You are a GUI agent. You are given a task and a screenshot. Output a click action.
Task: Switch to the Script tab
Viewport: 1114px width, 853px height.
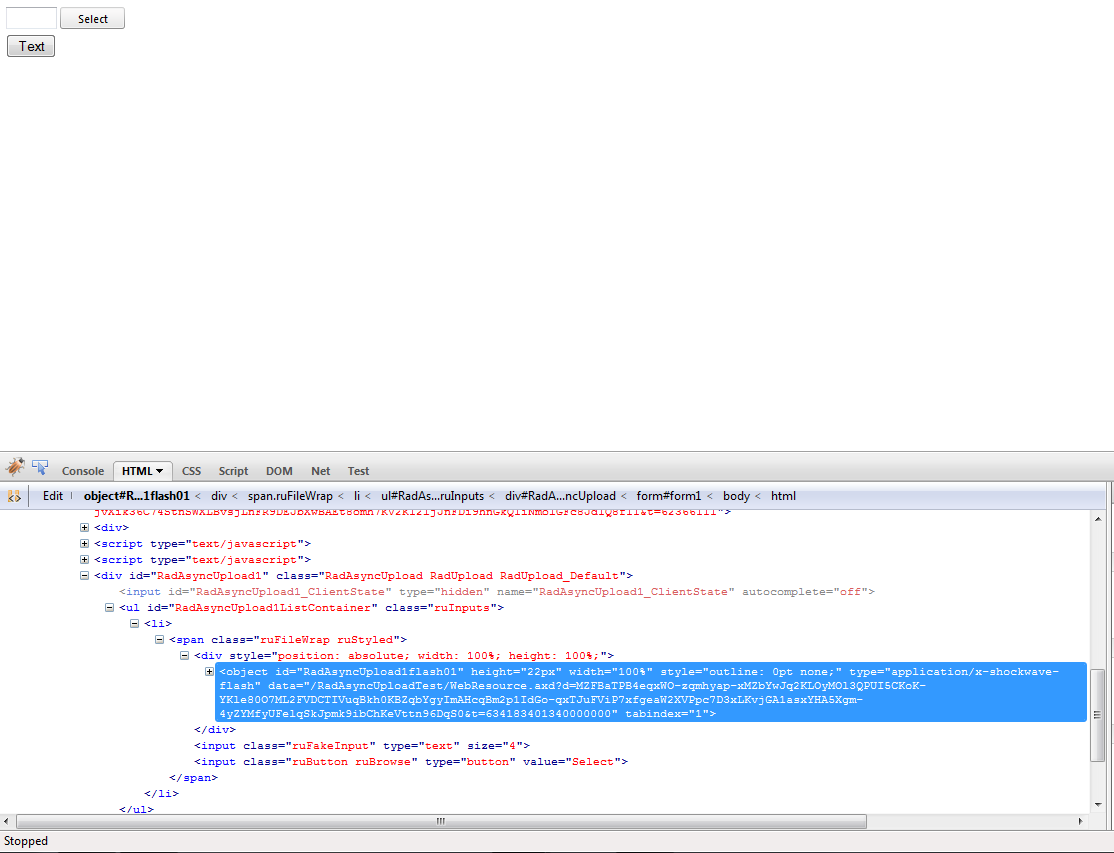tap(233, 471)
